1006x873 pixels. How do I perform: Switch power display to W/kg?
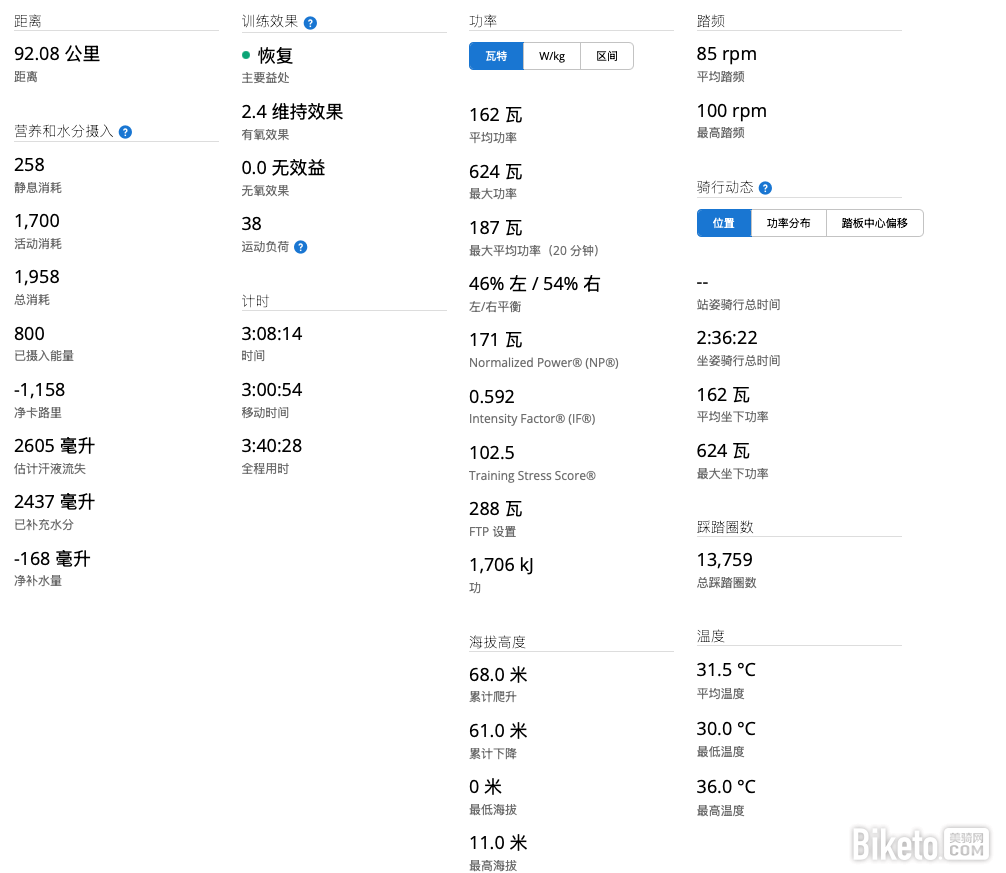(552, 56)
